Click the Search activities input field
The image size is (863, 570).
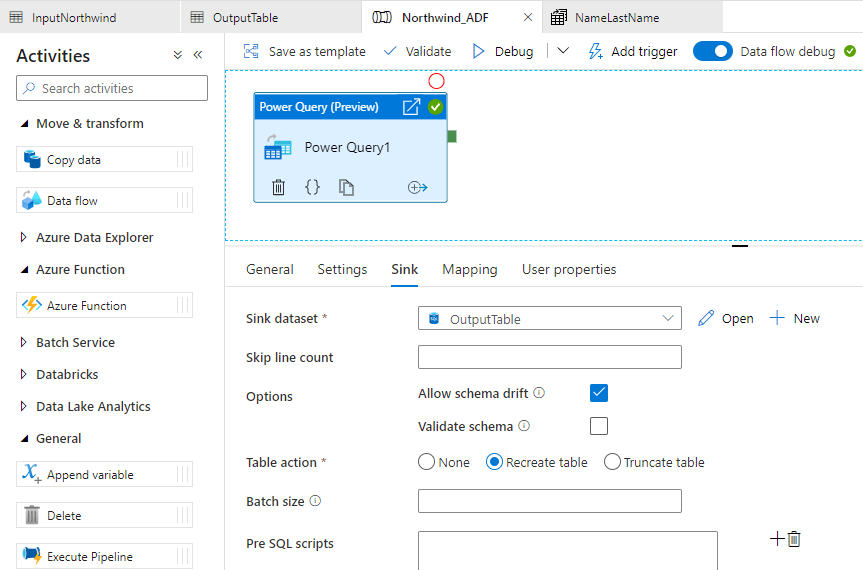[x=112, y=88]
